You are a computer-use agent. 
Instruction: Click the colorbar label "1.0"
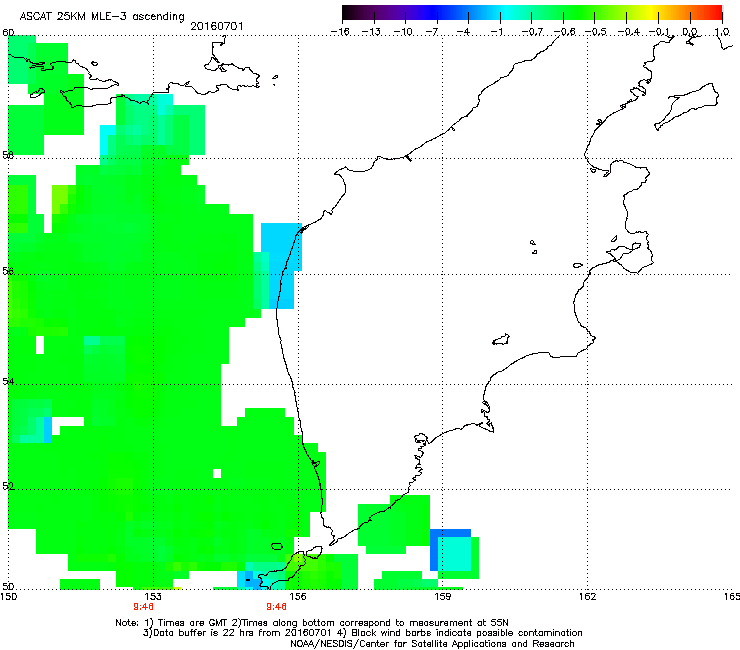tap(722, 32)
